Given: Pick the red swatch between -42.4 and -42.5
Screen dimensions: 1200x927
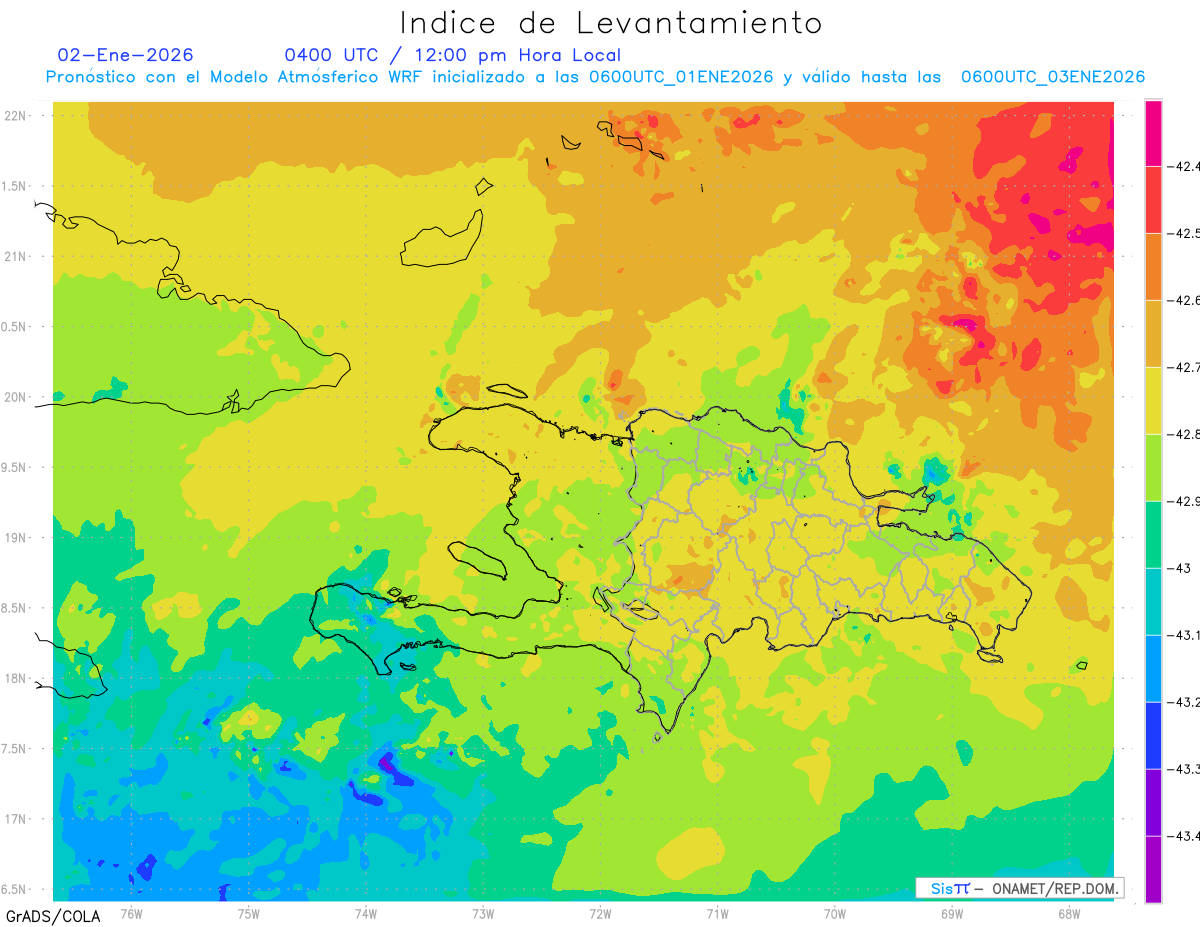Looking at the screenshot, I should coord(1153,200).
